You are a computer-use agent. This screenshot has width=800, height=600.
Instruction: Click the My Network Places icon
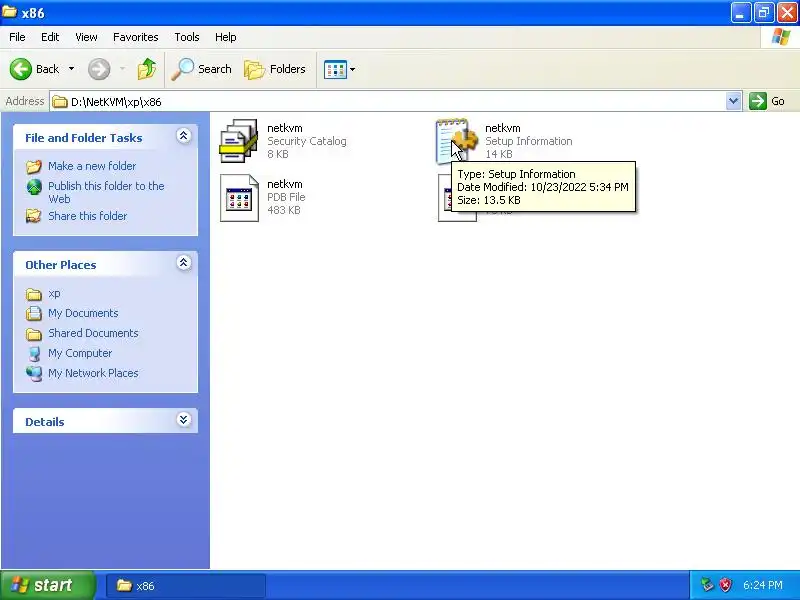click(34, 373)
